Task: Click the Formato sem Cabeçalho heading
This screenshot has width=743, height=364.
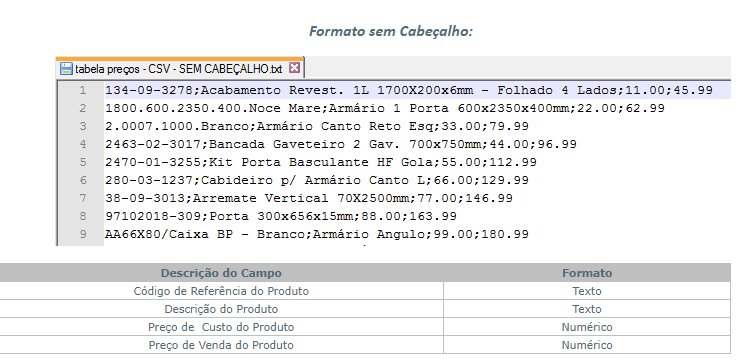Action: click(x=391, y=31)
